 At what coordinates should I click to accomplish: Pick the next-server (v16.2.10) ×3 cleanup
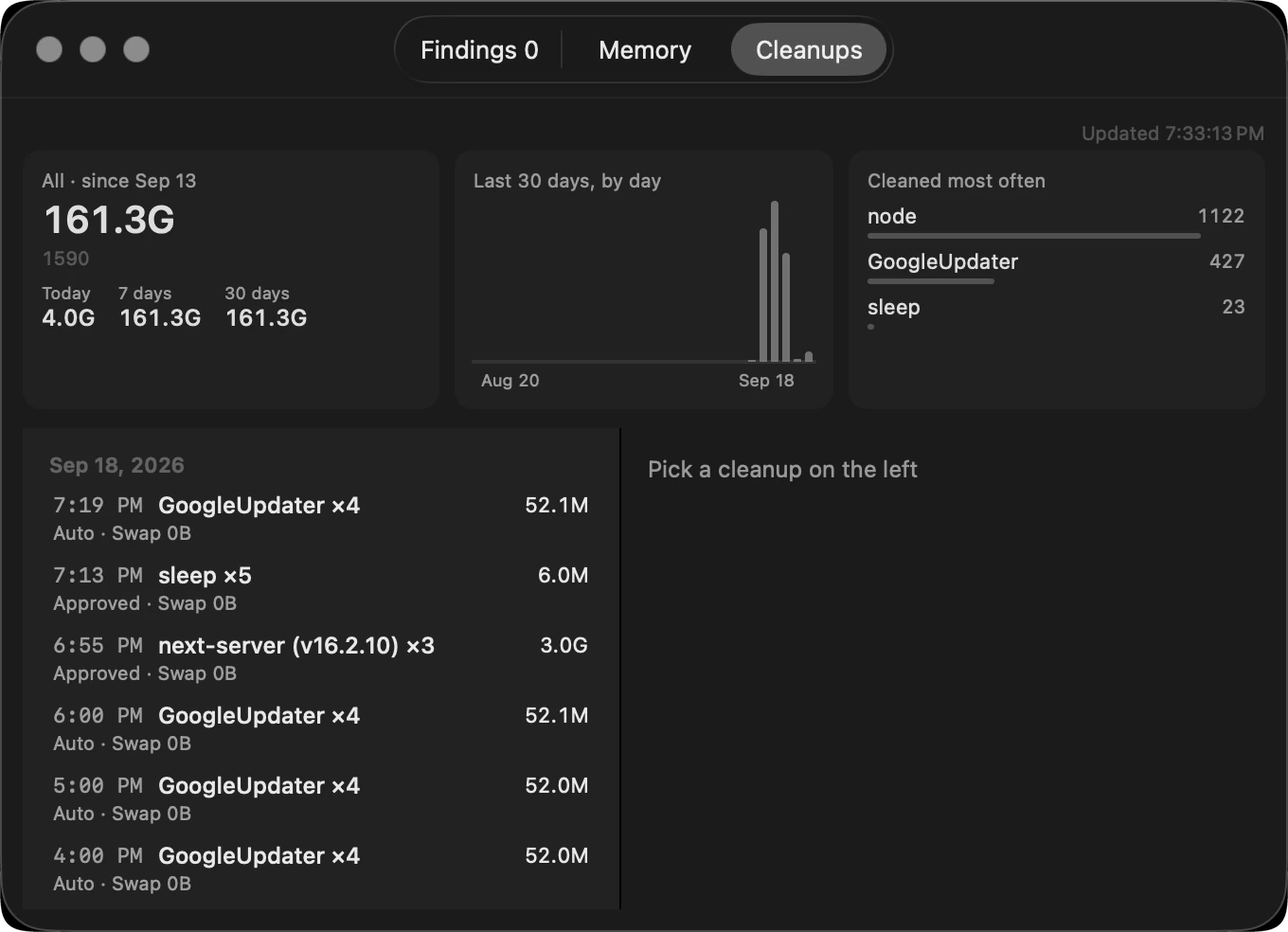click(321, 658)
